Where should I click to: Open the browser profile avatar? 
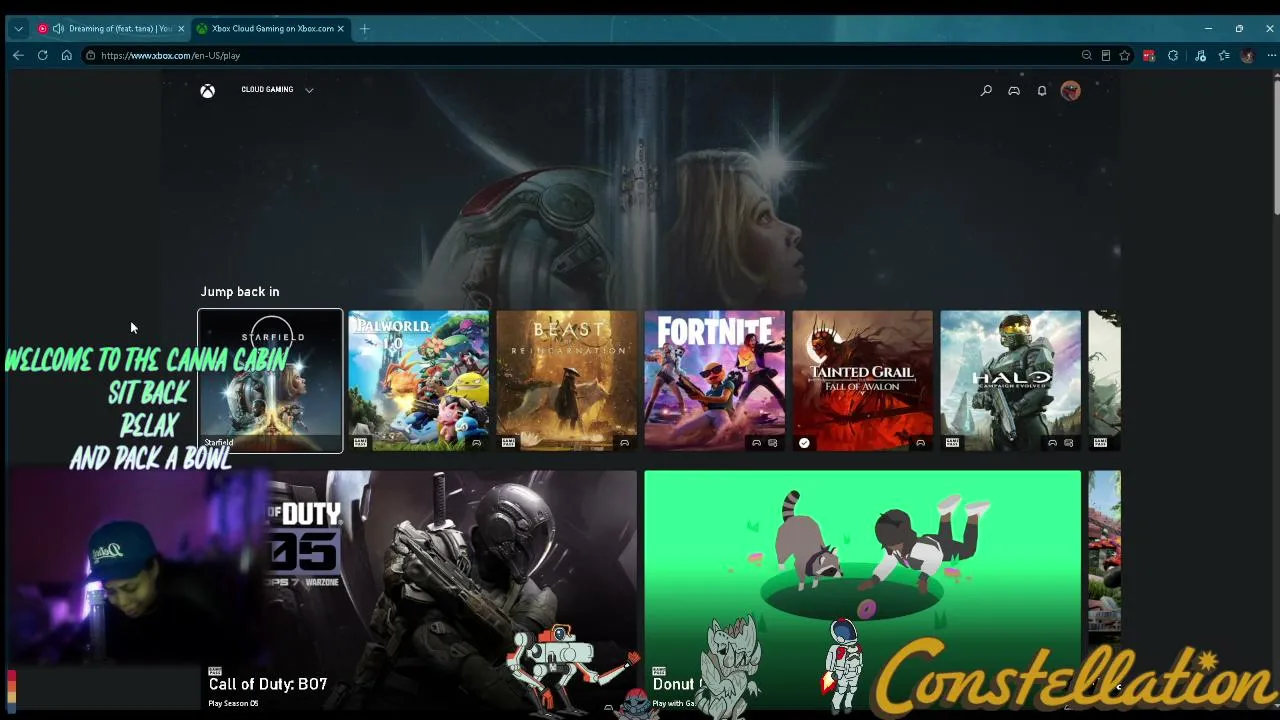click(1247, 56)
